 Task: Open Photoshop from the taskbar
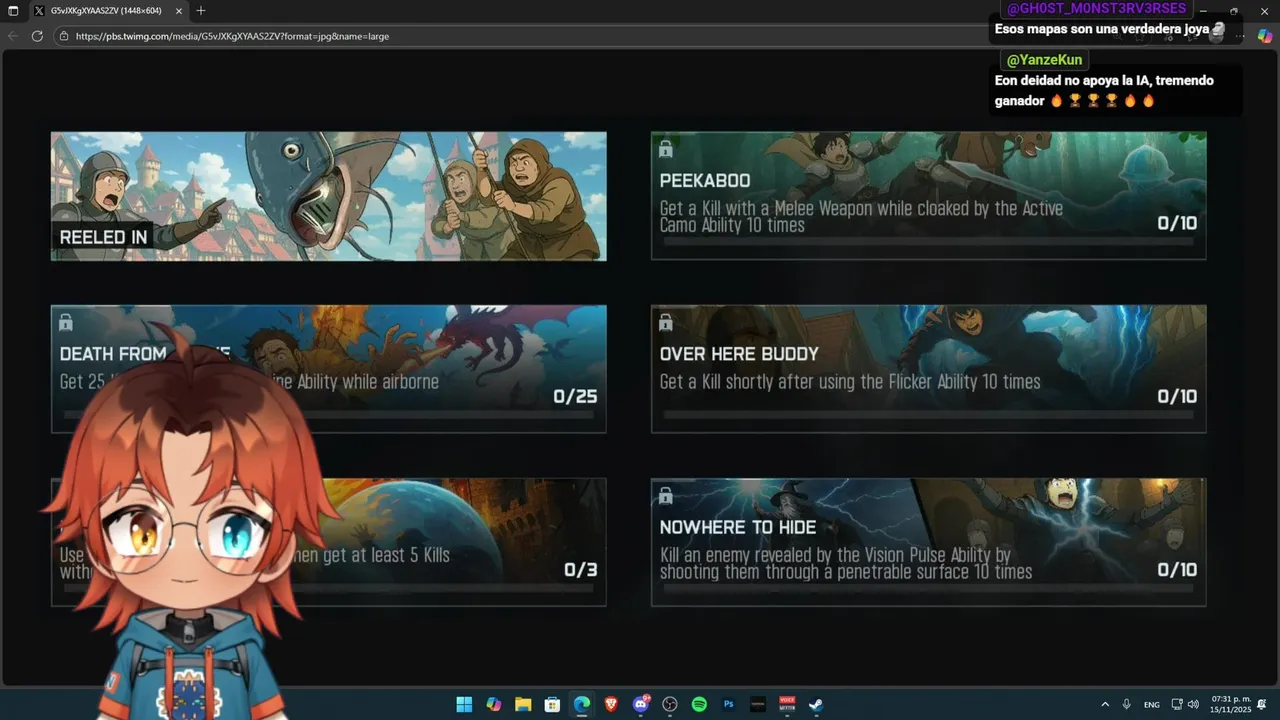(x=729, y=704)
